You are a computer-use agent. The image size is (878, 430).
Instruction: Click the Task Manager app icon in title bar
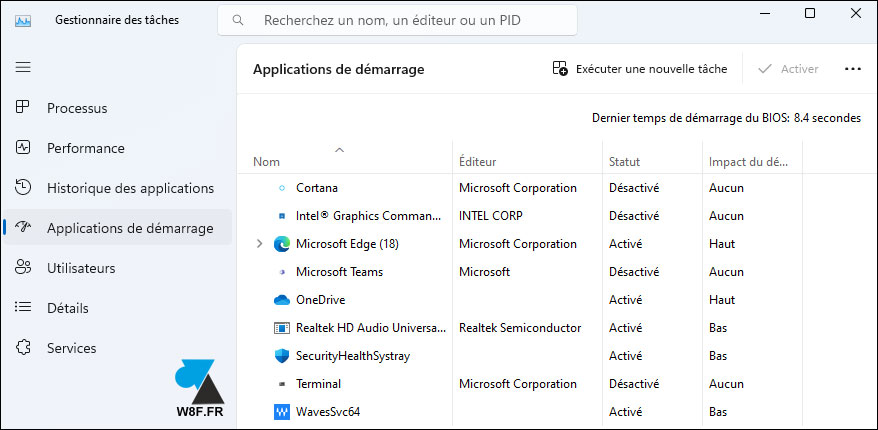pyautogui.click(x=23, y=21)
